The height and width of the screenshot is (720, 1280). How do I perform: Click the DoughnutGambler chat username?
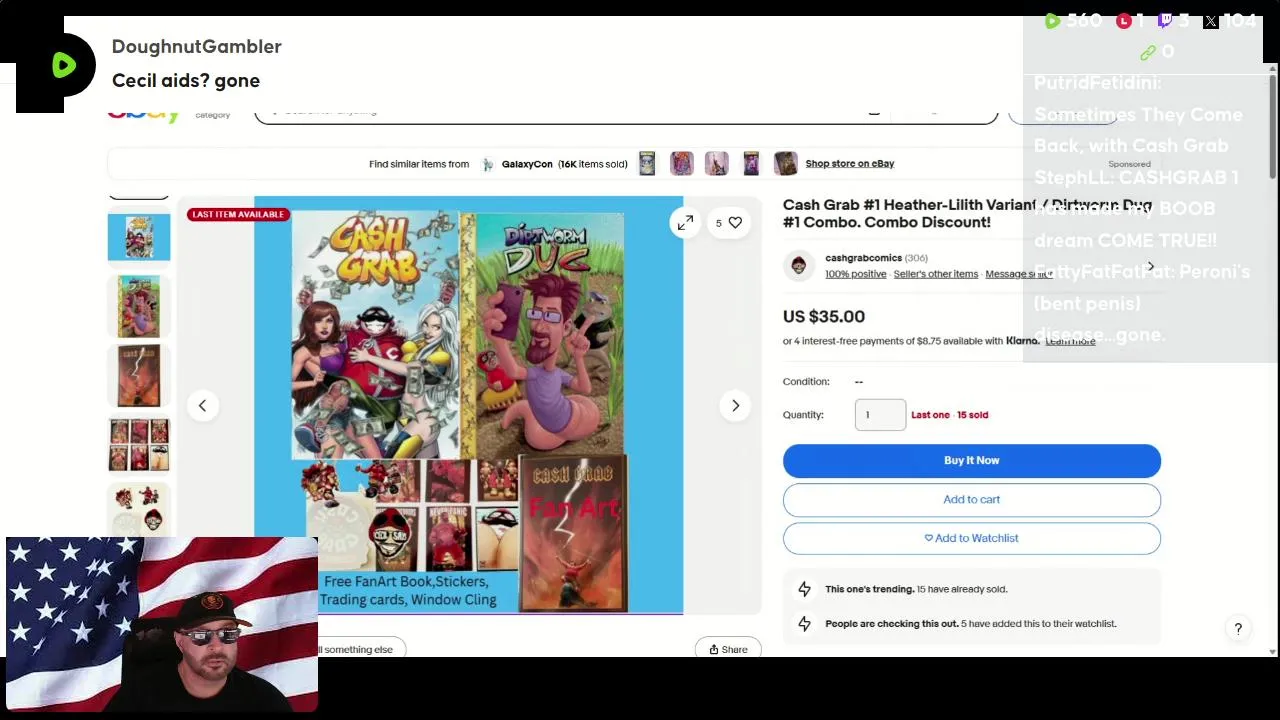pyautogui.click(x=197, y=47)
